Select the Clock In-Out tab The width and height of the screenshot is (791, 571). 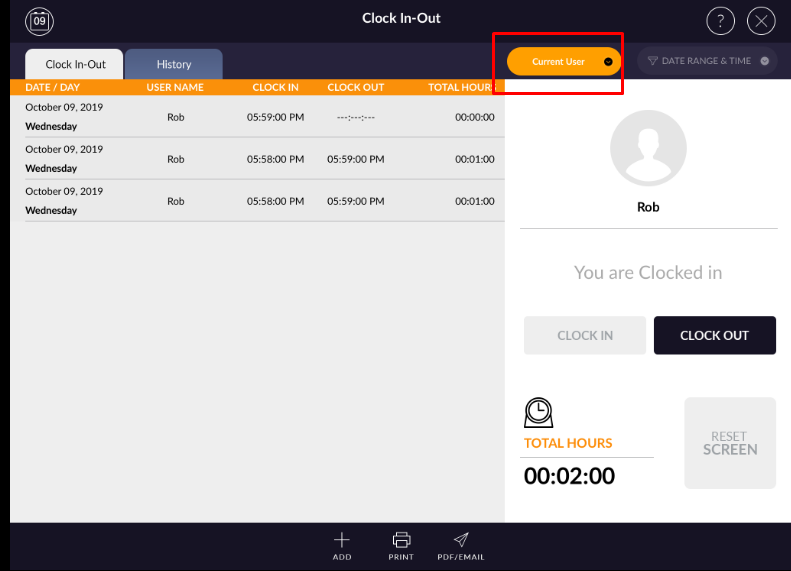point(75,64)
